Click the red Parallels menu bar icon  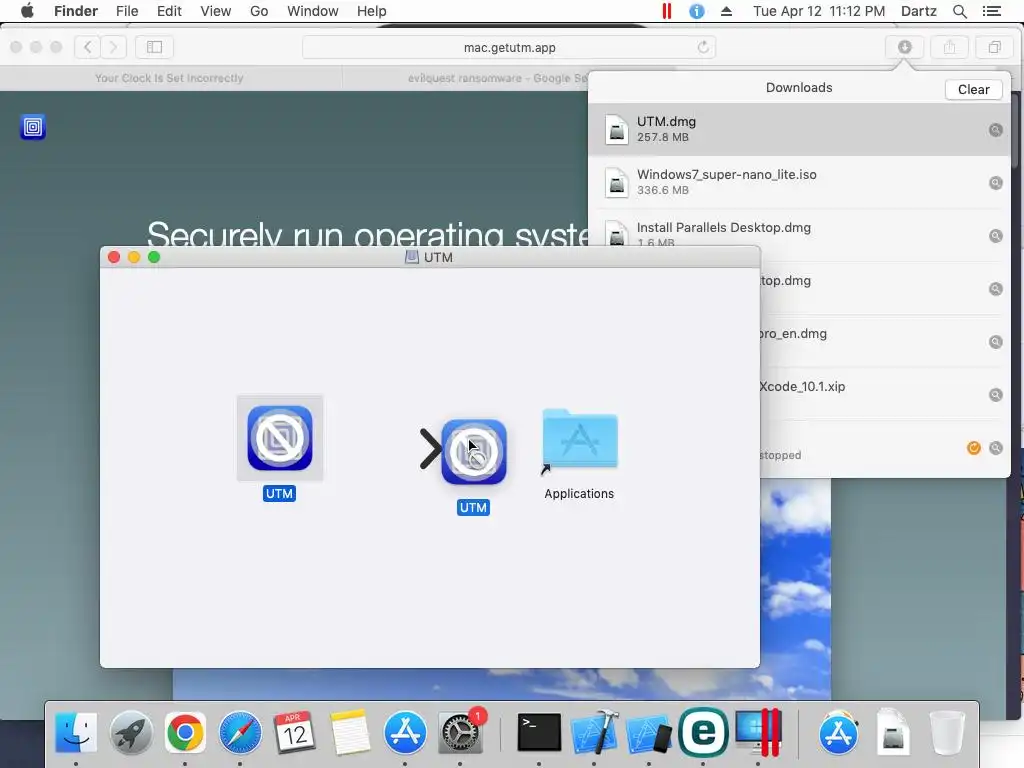[666, 11]
